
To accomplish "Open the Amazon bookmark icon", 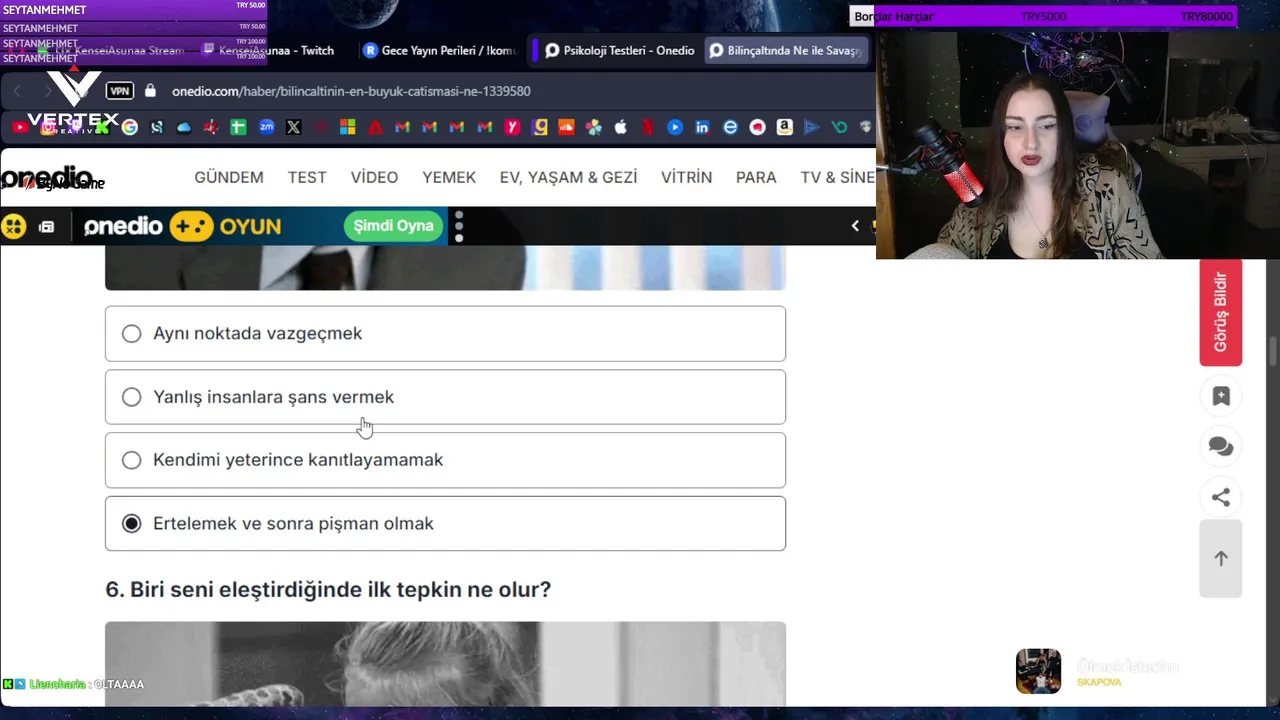I will pos(784,127).
